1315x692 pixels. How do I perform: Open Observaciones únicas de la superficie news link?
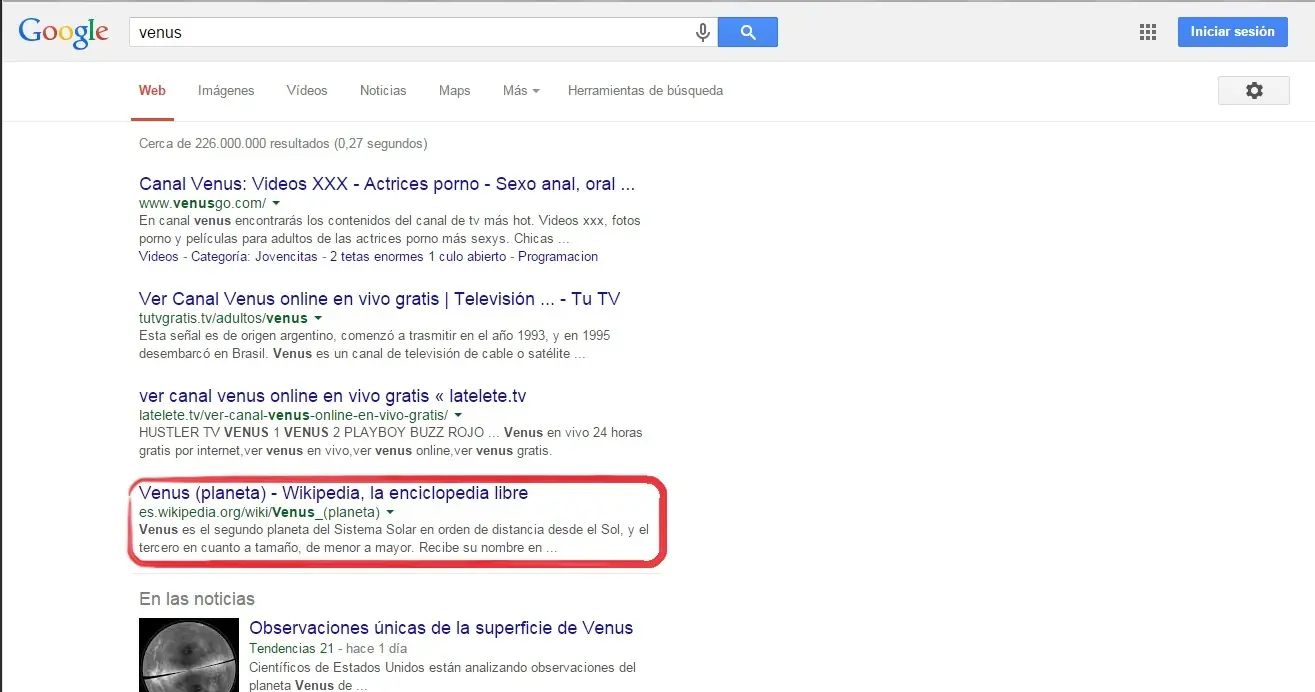[x=441, y=628]
